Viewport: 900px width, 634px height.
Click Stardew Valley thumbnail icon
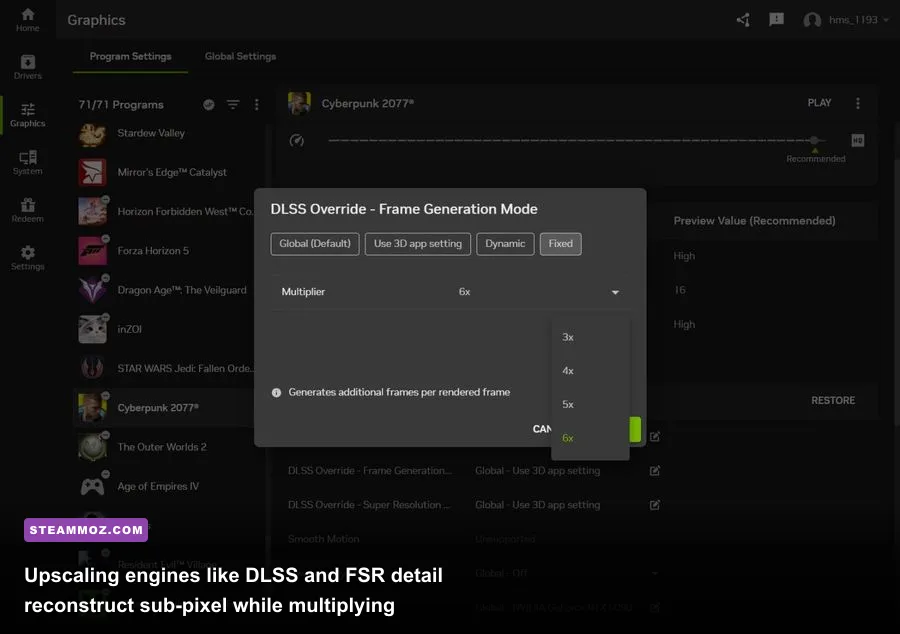[x=92, y=134]
